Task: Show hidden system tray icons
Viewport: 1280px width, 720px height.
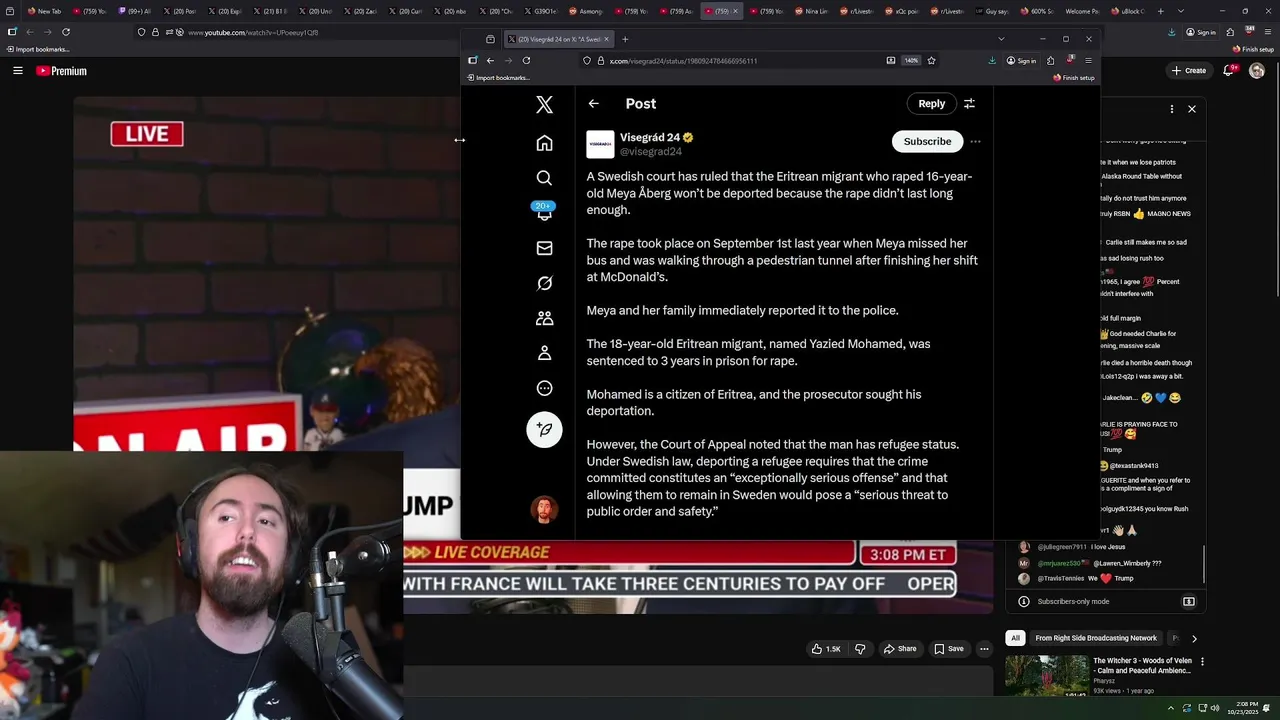Action: pos(1171,708)
